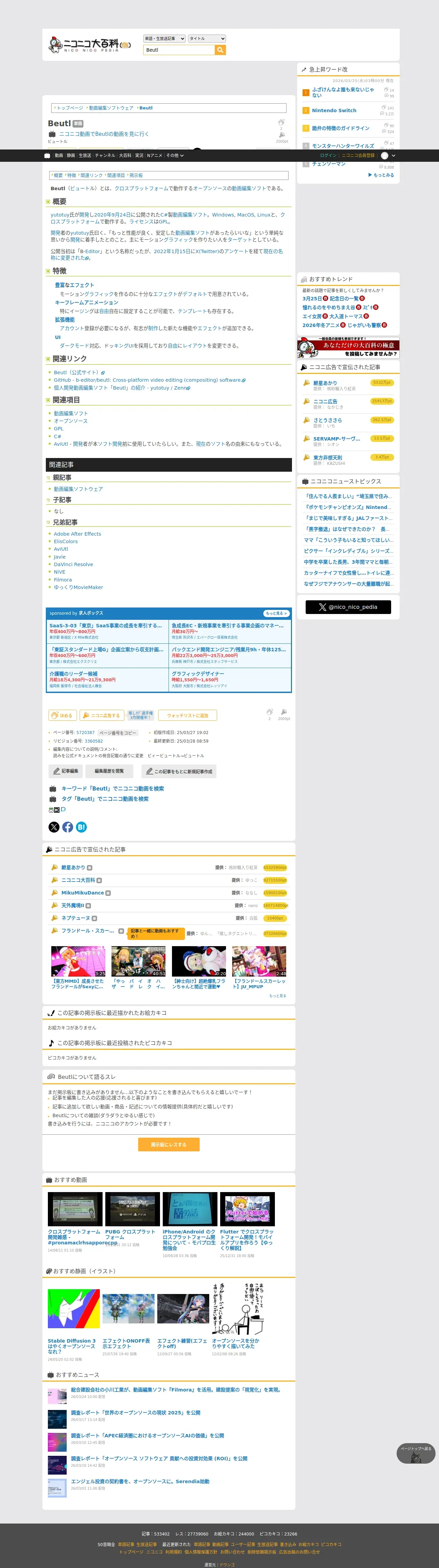Open the AviUtl sibling article link
439x1568 pixels.
61,549
